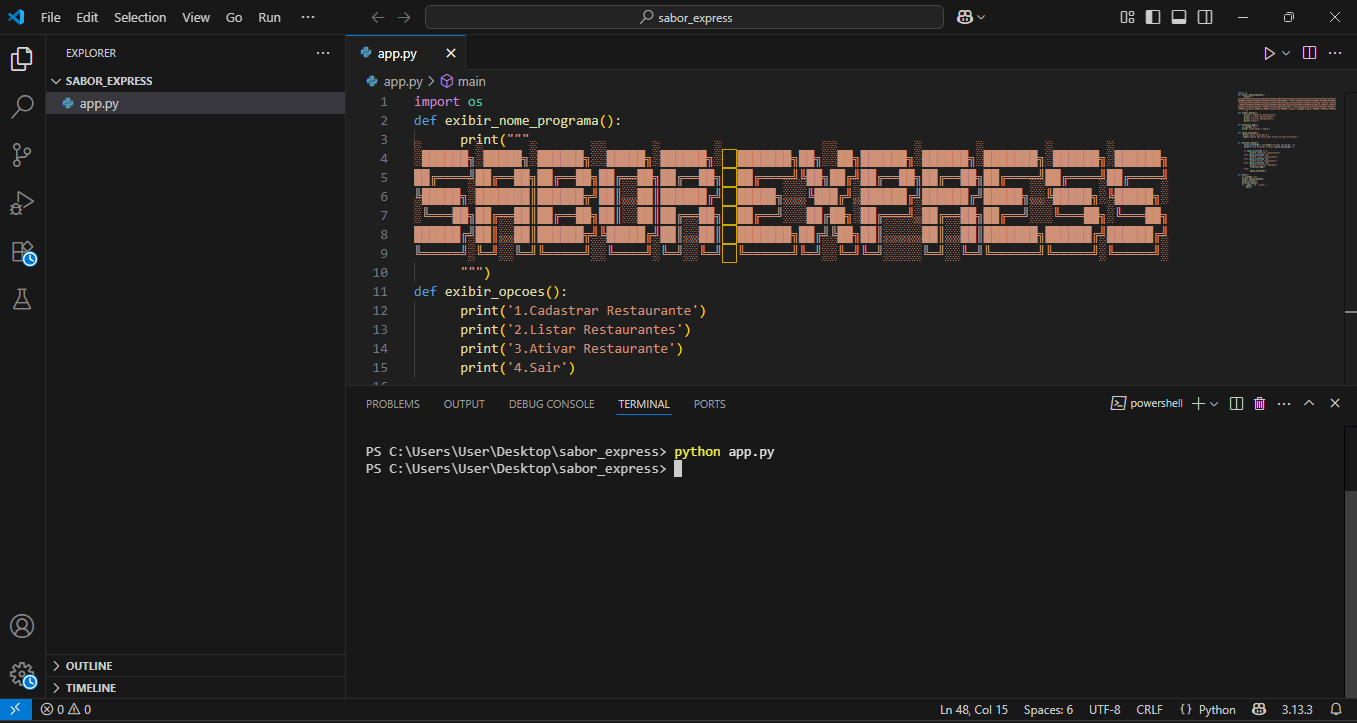Open app.py in the Explorer tree
The width and height of the screenshot is (1357, 723).
[195, 103]
